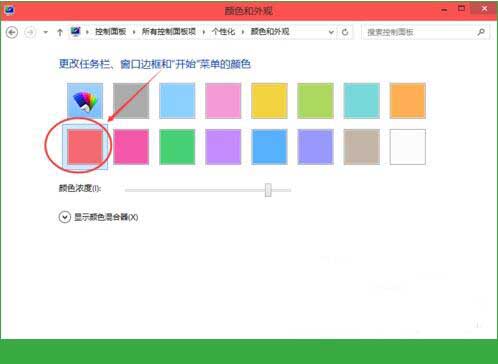
Task: Click the 颜色浓度 slider handle
Action: 268,190
